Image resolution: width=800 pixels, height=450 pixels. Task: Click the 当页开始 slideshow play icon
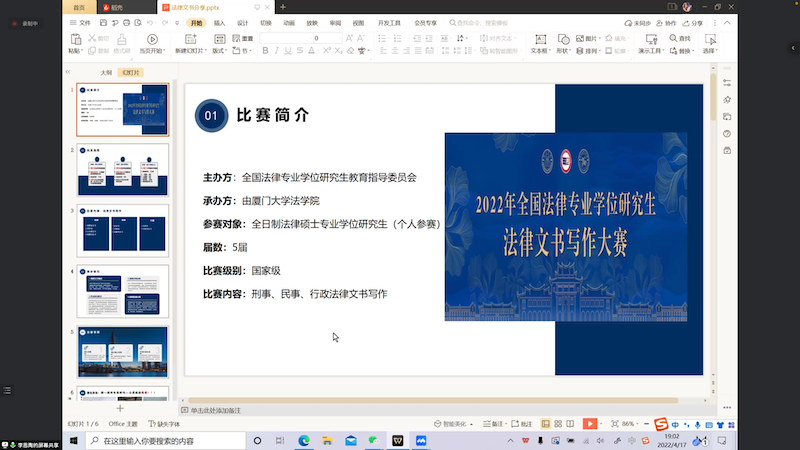coord(148,38)
